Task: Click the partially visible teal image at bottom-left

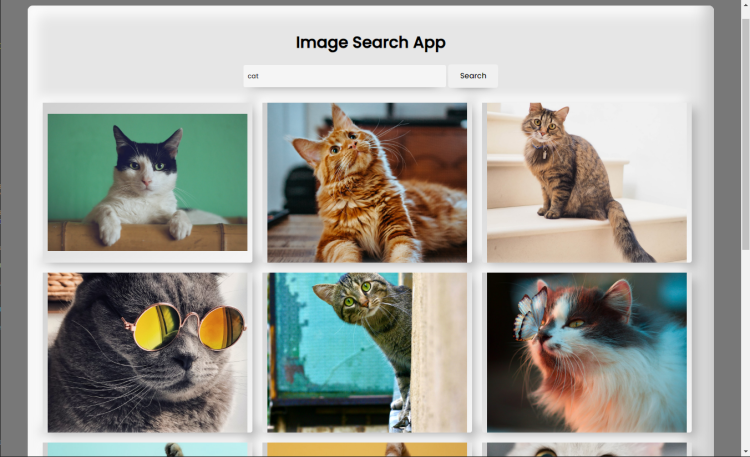Action: pyautogui.click(x=147, y=449)
